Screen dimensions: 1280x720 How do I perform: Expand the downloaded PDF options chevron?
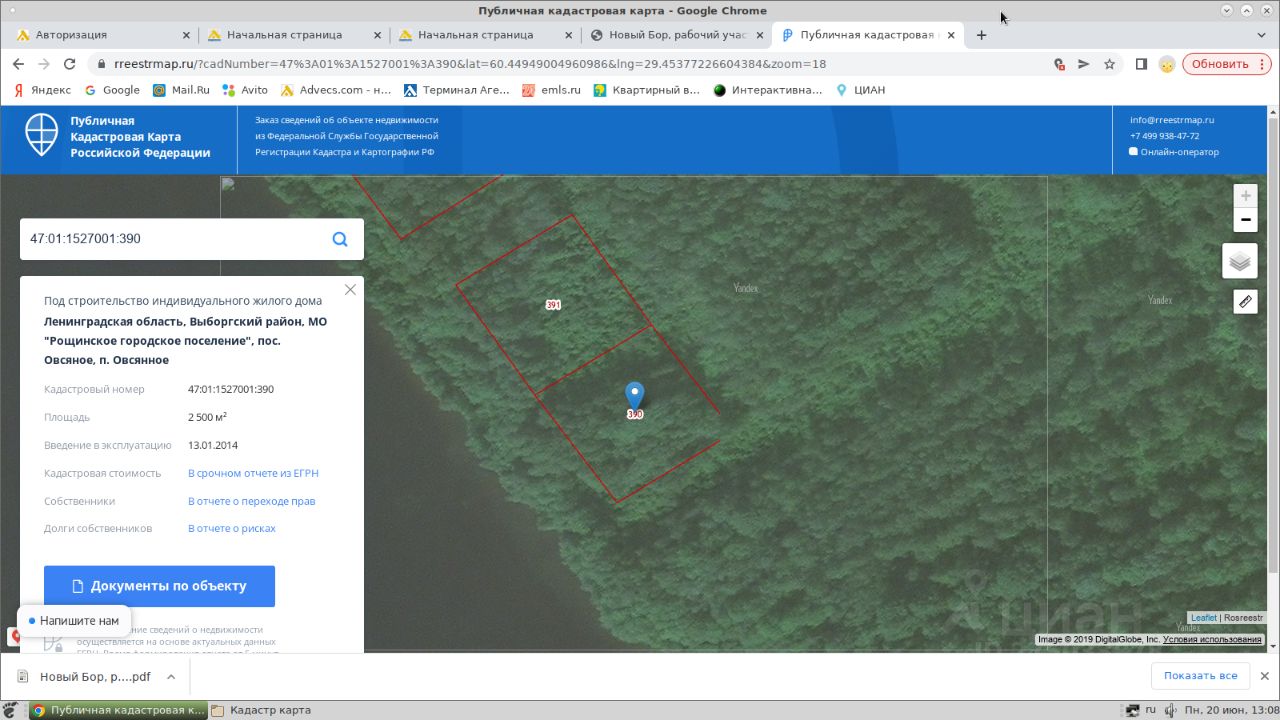[x=171, y=677]
